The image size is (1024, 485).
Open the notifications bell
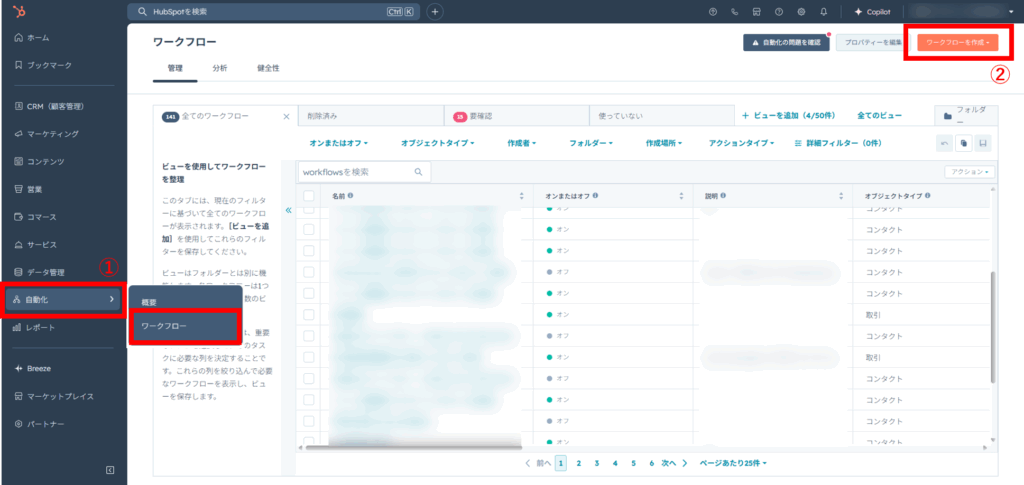click(x=823, y=12)
